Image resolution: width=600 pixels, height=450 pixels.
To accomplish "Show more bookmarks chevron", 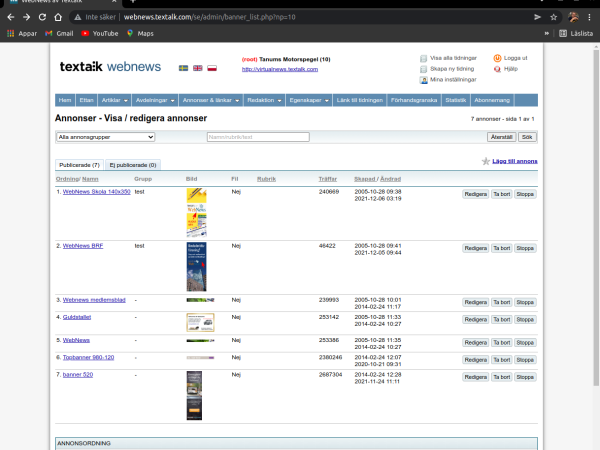I will pos(547,33).
